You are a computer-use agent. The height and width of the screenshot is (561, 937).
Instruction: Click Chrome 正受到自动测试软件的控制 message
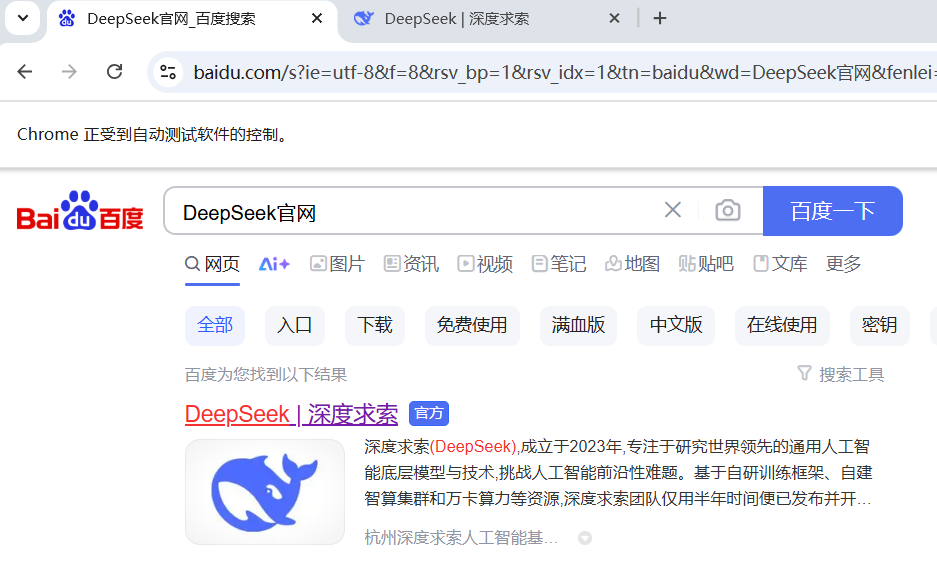coord(152,134)
